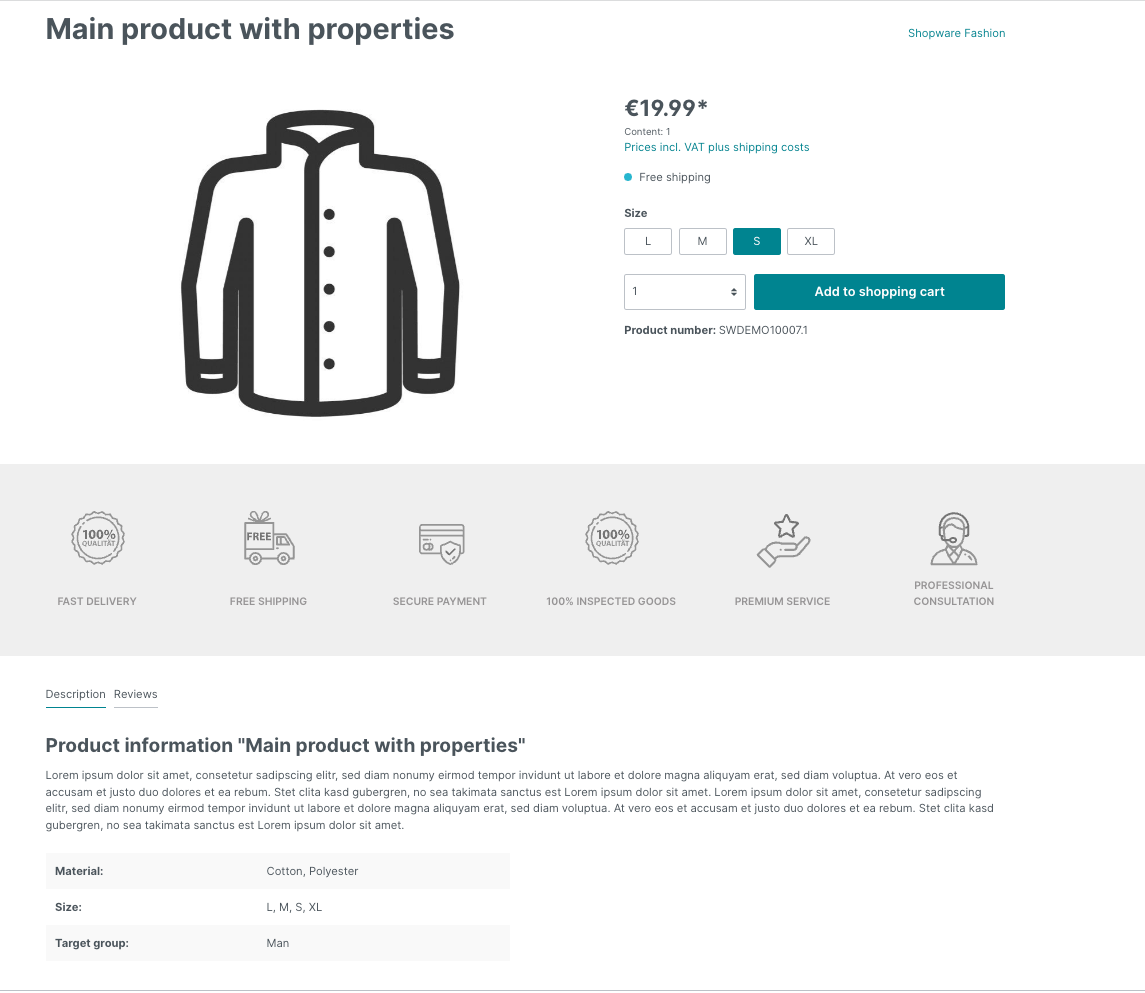Click the 100% Inspected Goods seal icon
Viewport: 1145px width, 993px height.
pos(612,538)
